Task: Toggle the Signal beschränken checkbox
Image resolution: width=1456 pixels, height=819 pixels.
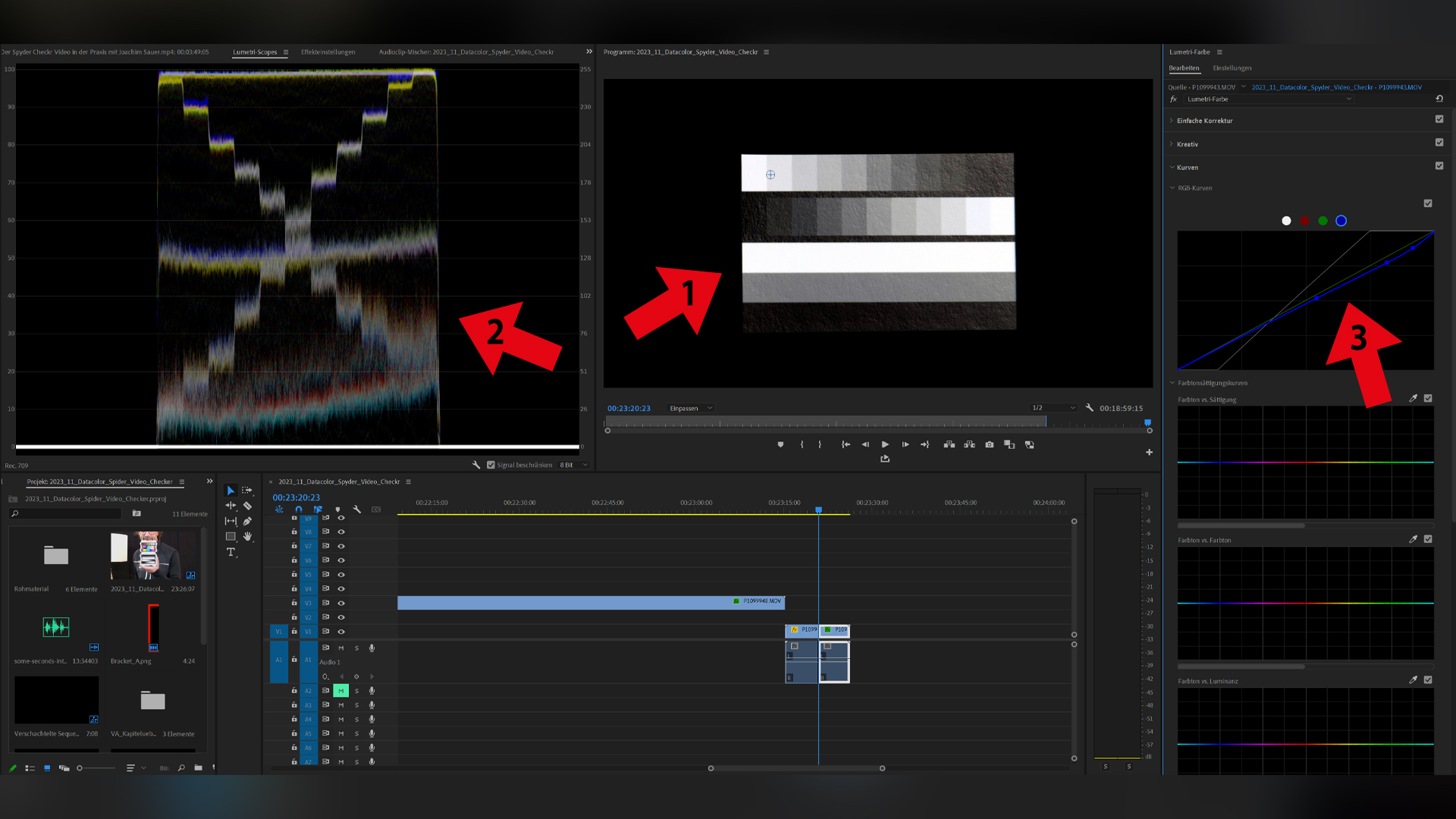Action: [491, 465]
